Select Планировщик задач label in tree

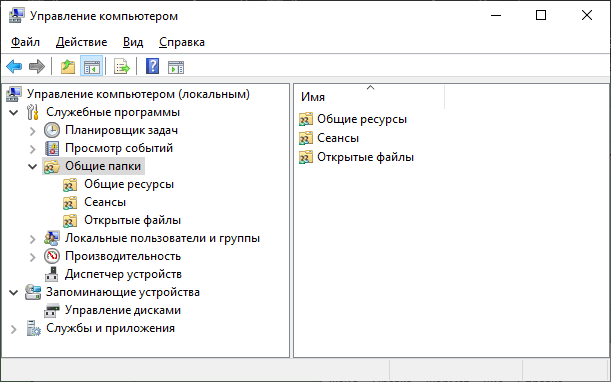[x=122, y=130]
